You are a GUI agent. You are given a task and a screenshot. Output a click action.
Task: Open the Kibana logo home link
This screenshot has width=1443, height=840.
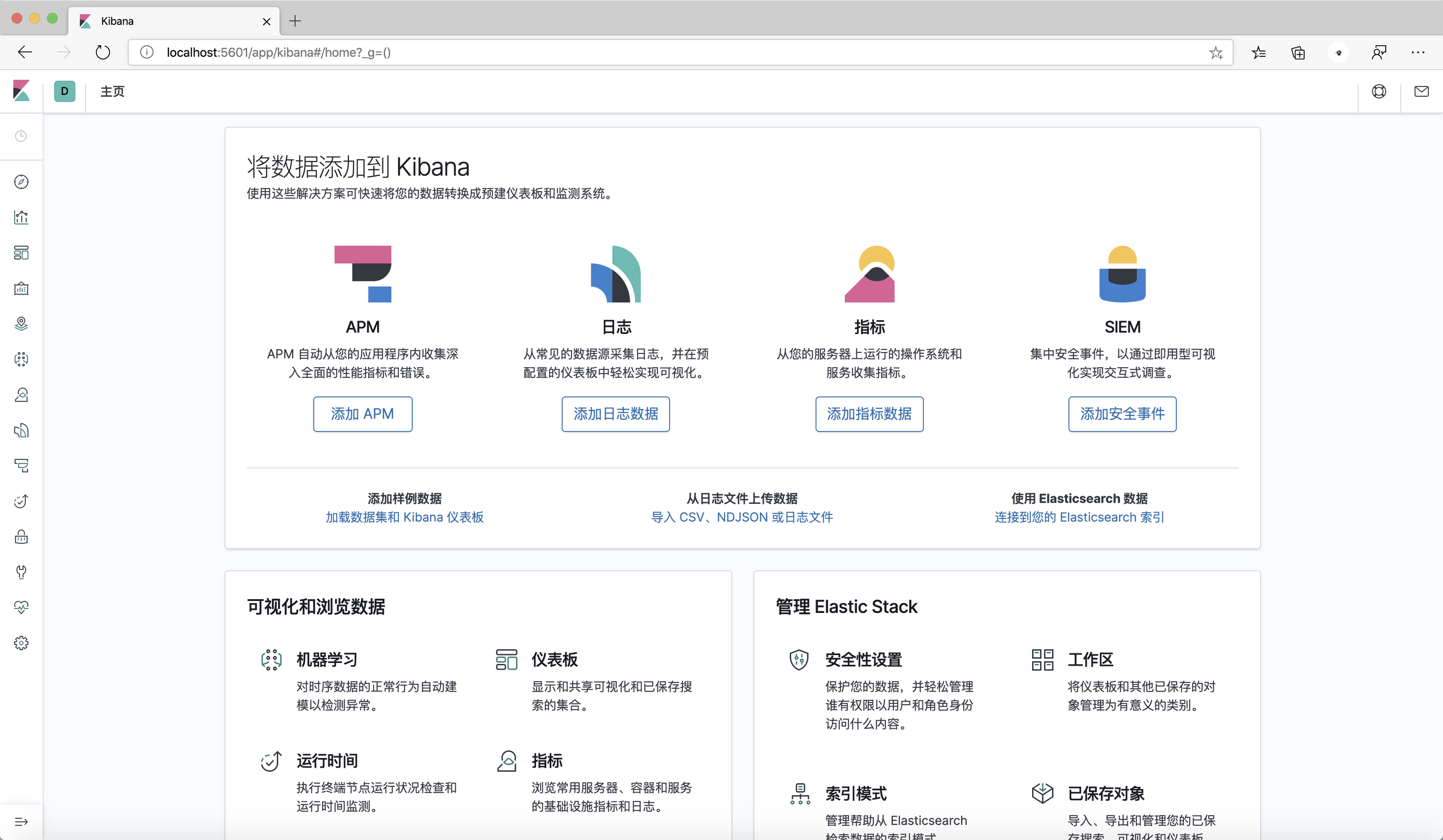[21, 91]
